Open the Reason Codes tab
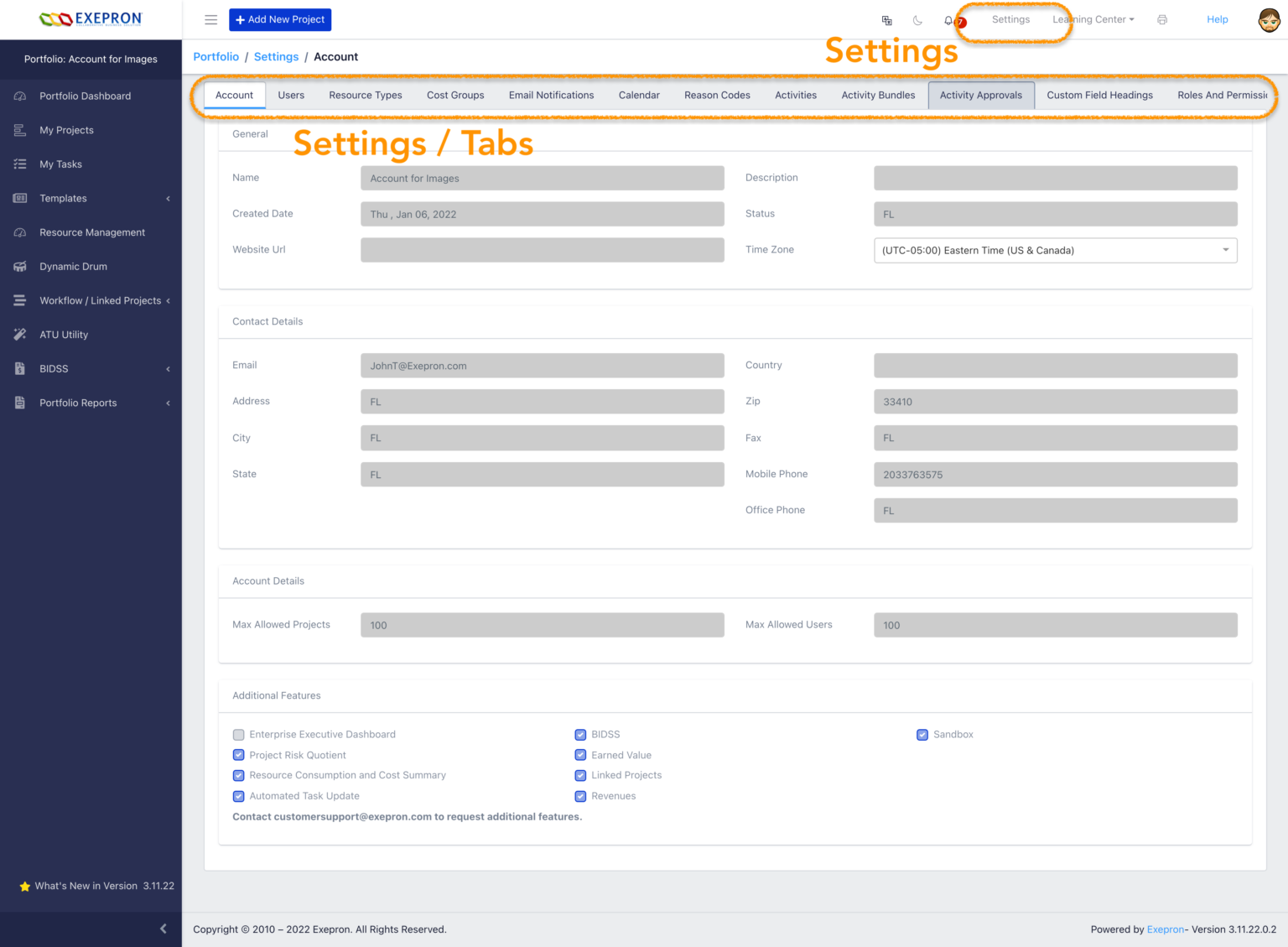Screen dimensions: 1288x947 tap(717, 95)
